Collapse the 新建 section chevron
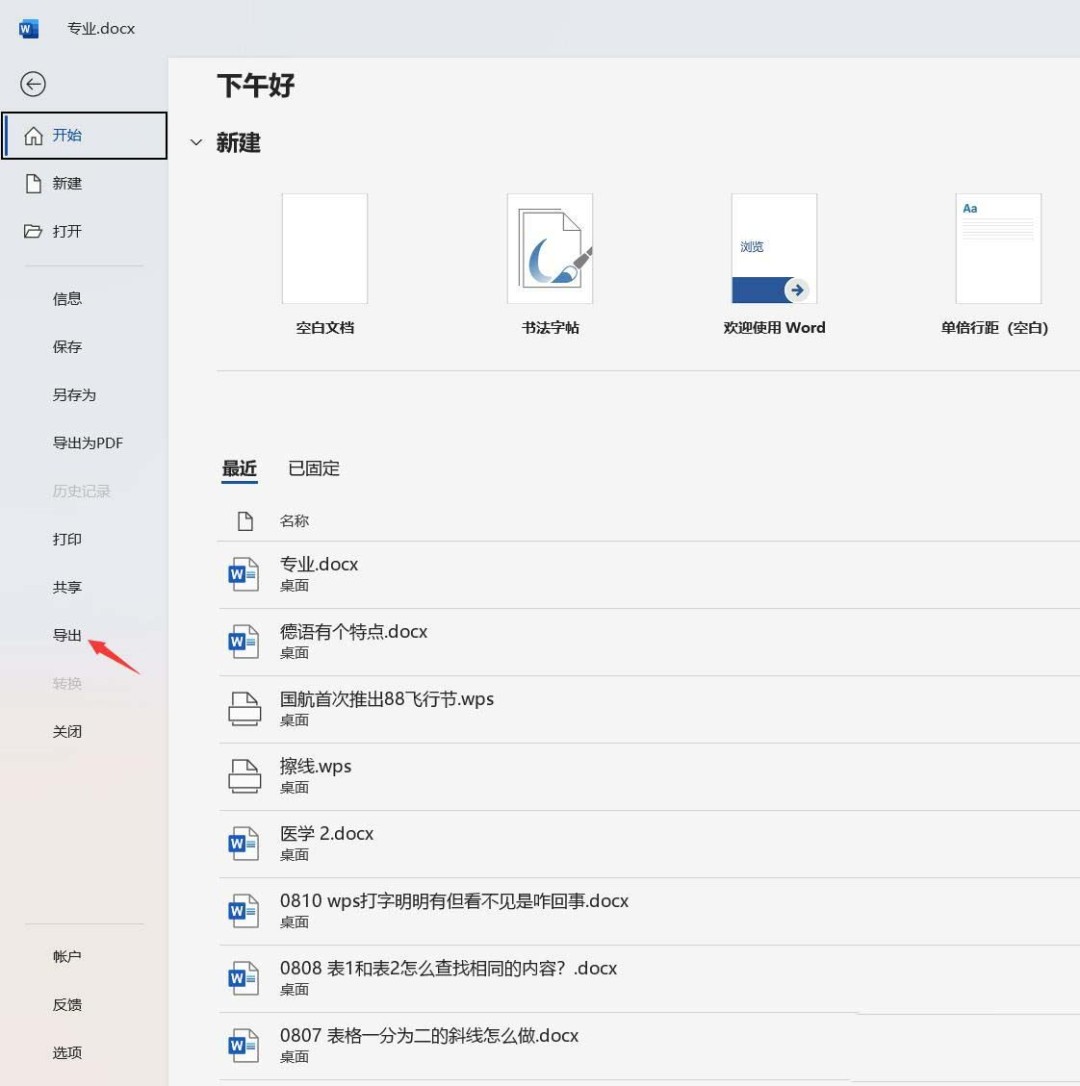 (x=196, y=142)
